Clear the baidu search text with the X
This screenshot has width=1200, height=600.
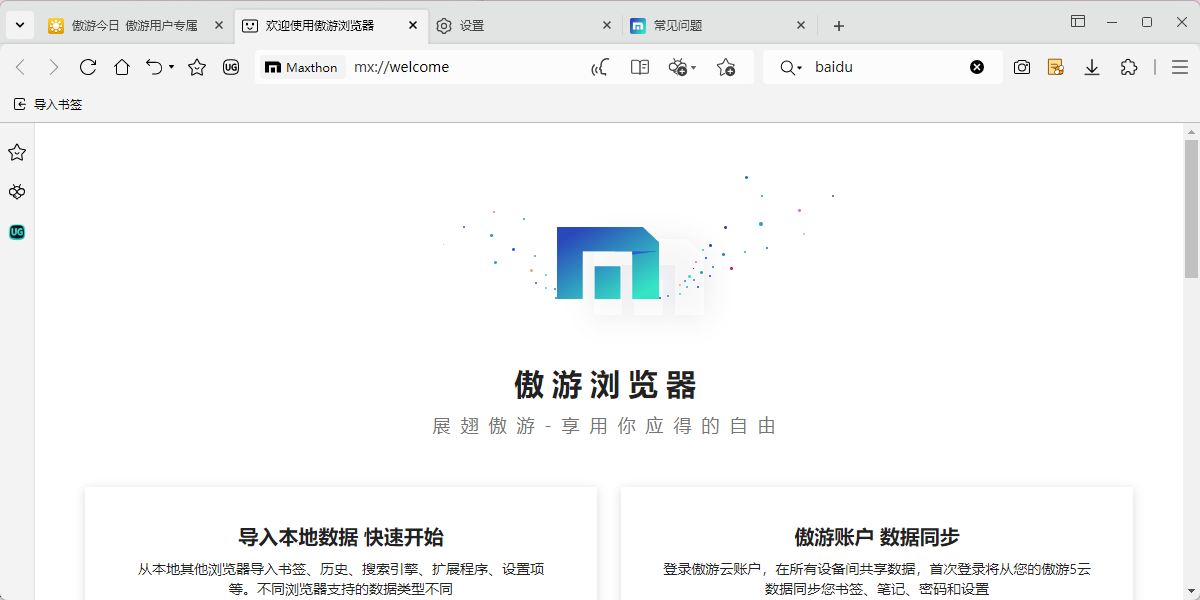[977, 67]
